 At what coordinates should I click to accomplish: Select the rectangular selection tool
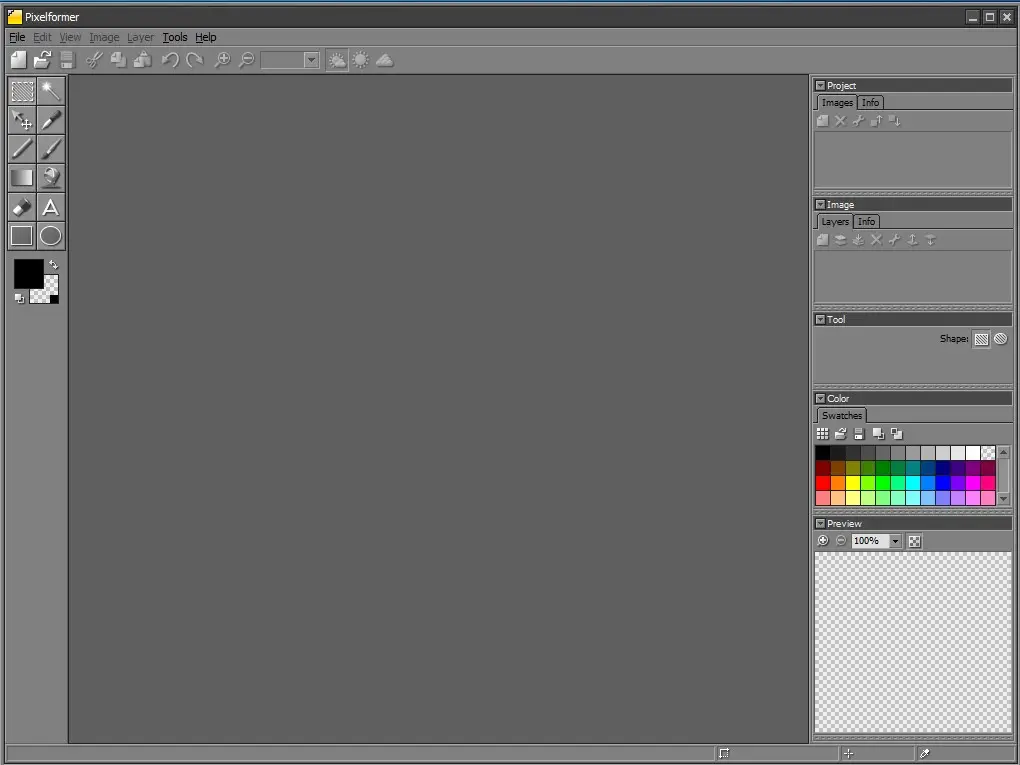tap(22, 90)
